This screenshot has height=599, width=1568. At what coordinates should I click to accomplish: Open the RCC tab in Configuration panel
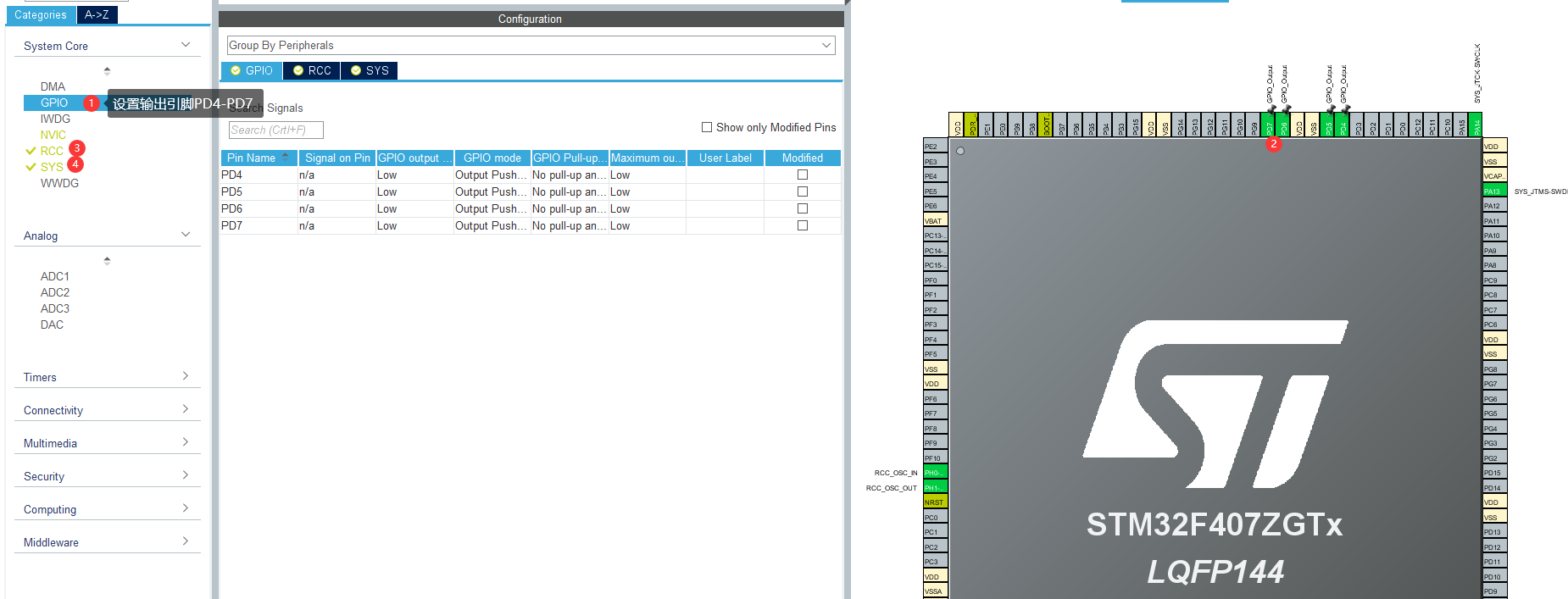point(312,70)
